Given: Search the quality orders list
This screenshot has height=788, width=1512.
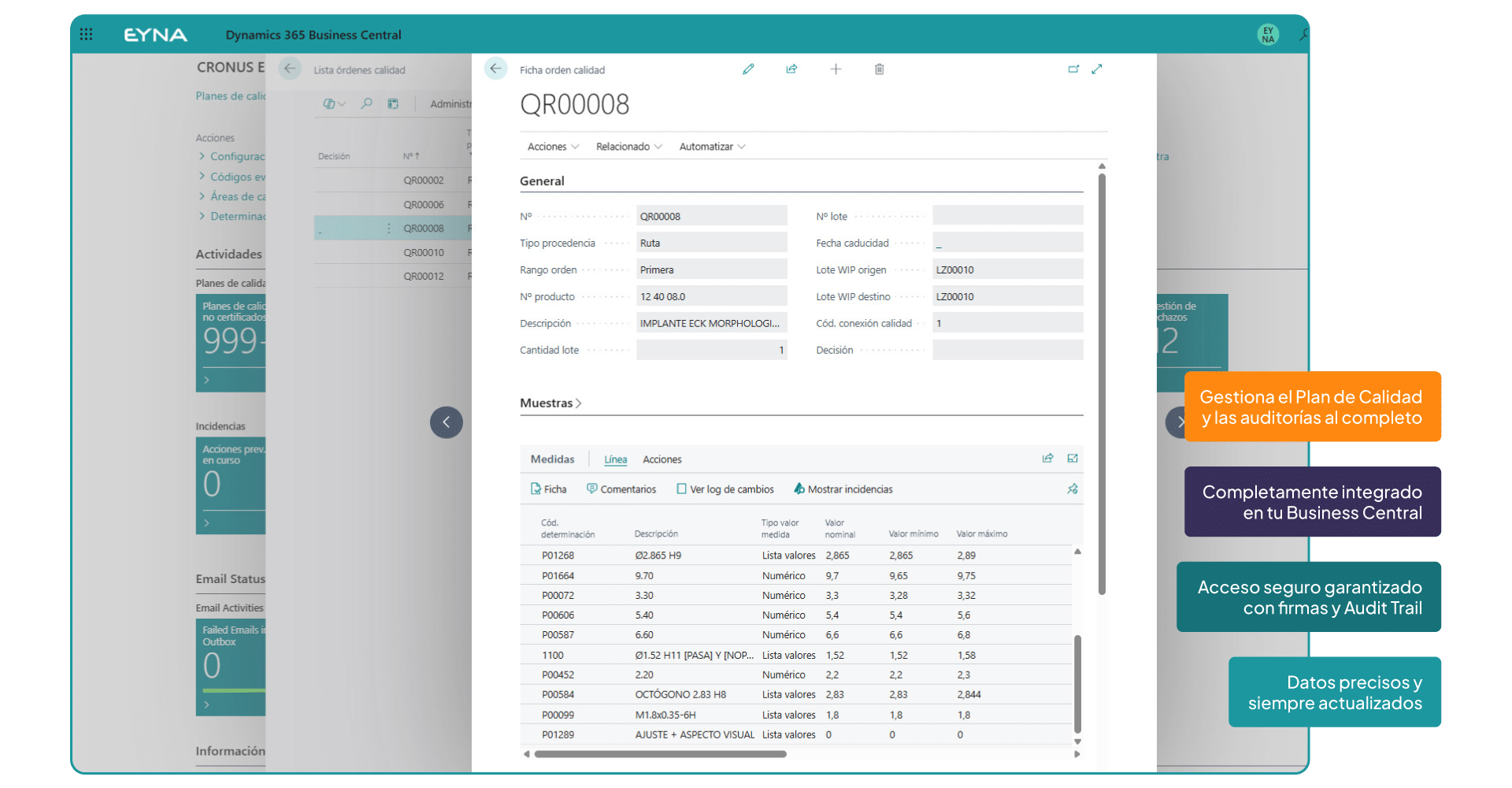Looking at the screenshot, I should point(367,103).
